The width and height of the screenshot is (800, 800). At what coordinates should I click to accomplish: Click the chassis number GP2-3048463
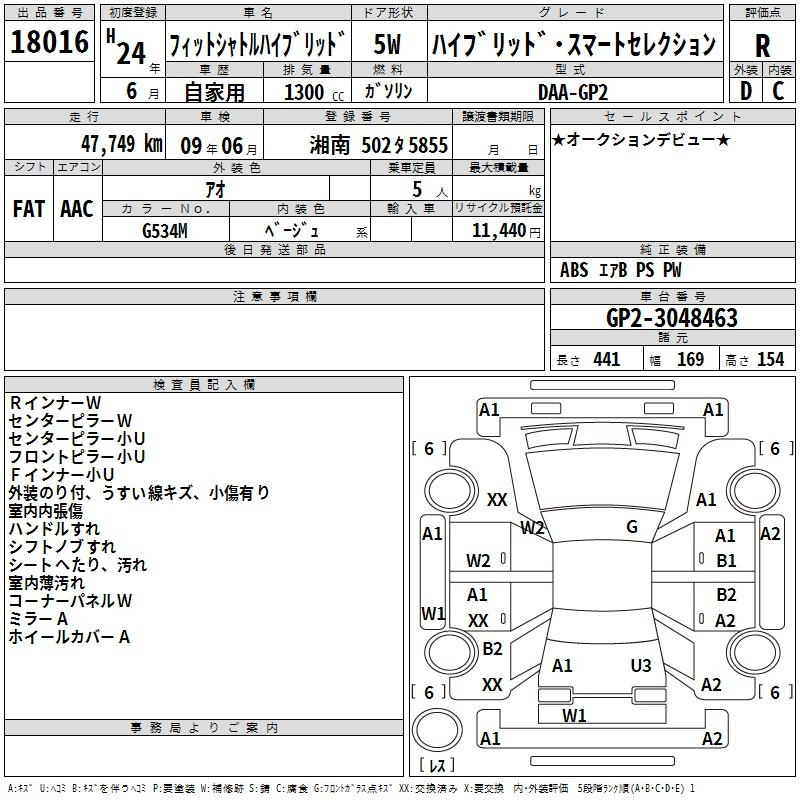[672, 318]
